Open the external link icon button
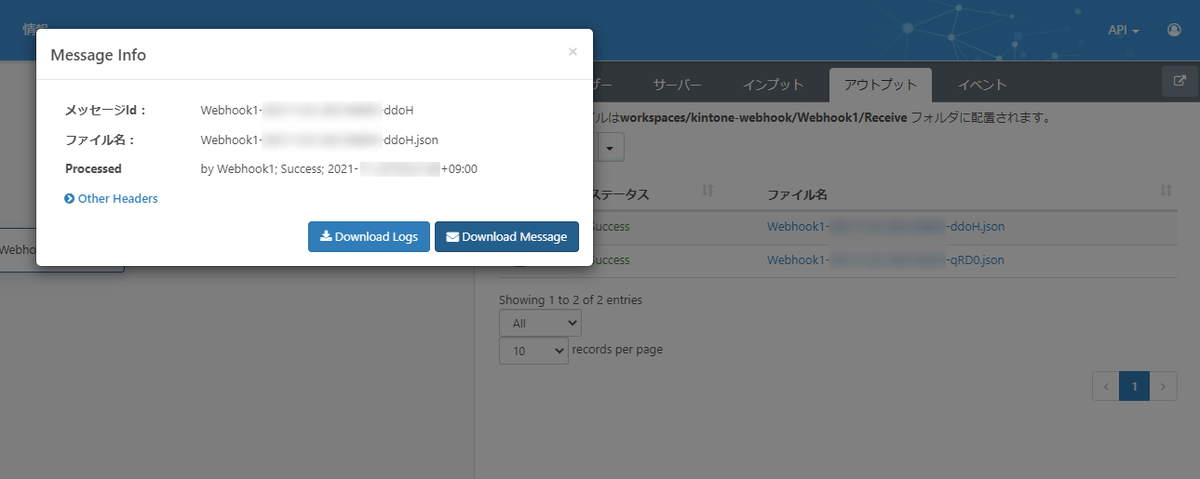 [x=1180, y=82]
